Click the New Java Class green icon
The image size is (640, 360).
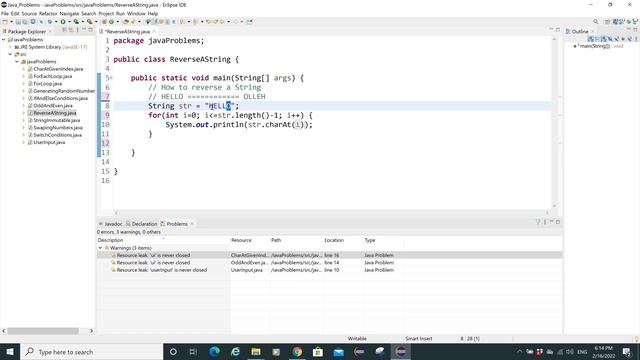tap(111, 22)
